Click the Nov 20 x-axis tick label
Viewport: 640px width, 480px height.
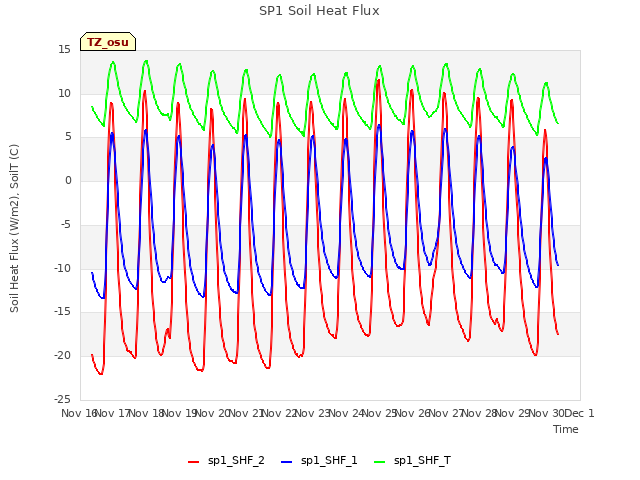[x=212, y=413]
